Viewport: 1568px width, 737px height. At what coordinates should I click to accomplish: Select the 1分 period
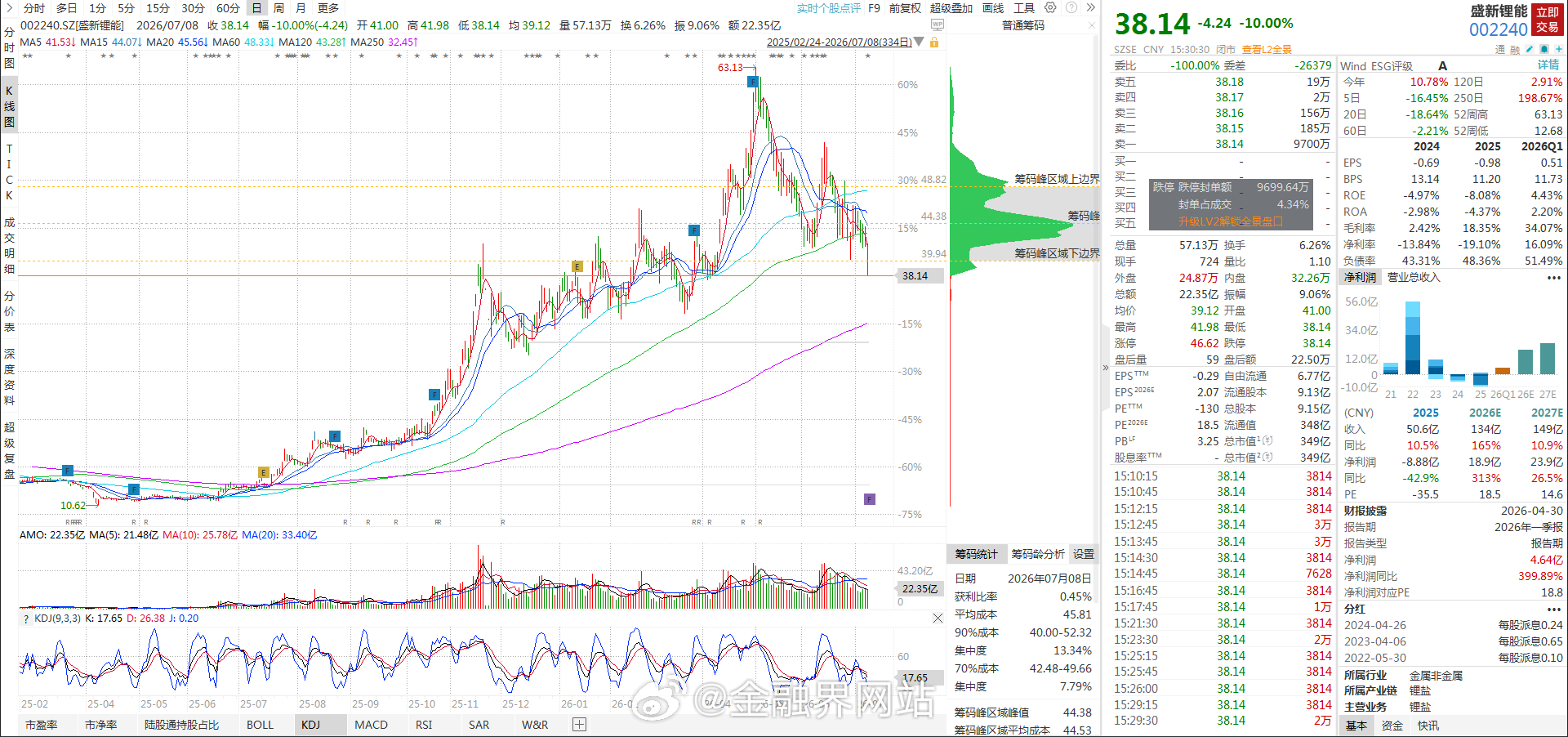(97, 7)
